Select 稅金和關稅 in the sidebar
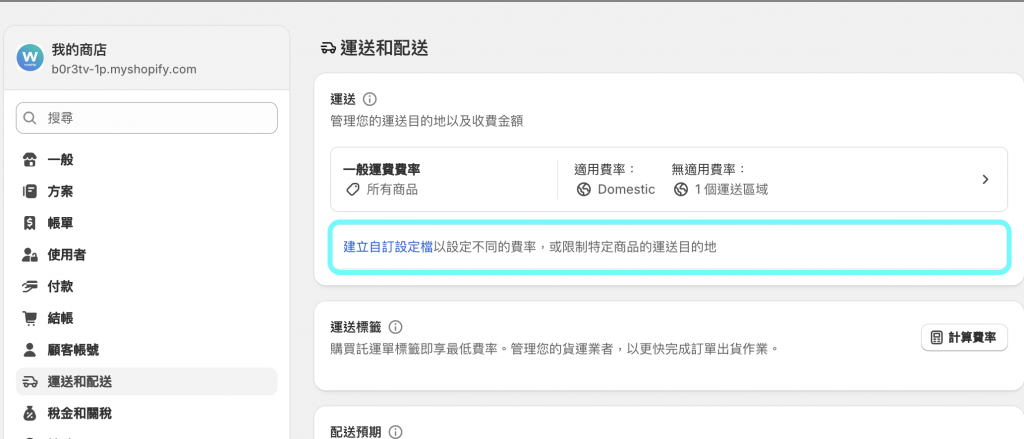This screenshot has height=439, width=1024. [80, 413]
